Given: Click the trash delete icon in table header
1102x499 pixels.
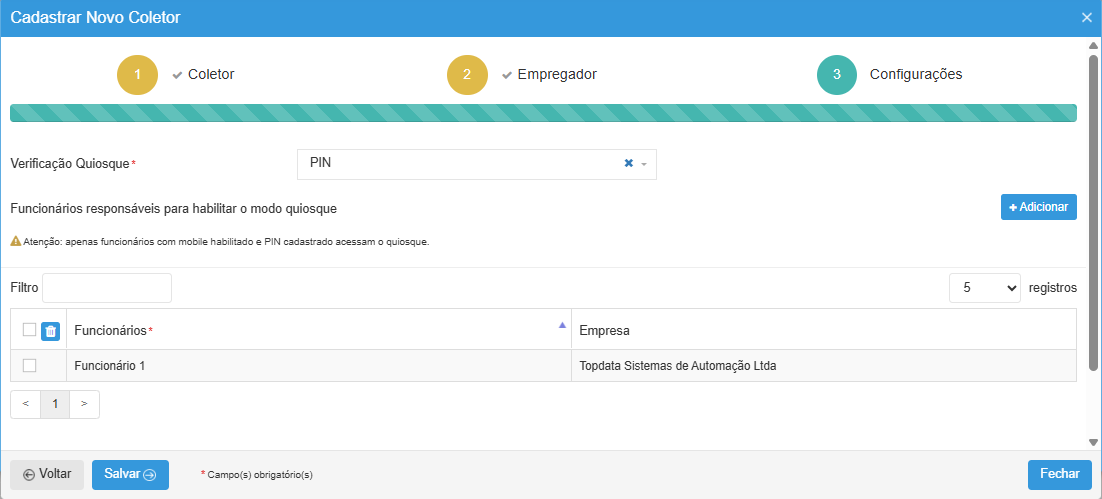Looking at the screenshot, I should (x=51, y=331).
